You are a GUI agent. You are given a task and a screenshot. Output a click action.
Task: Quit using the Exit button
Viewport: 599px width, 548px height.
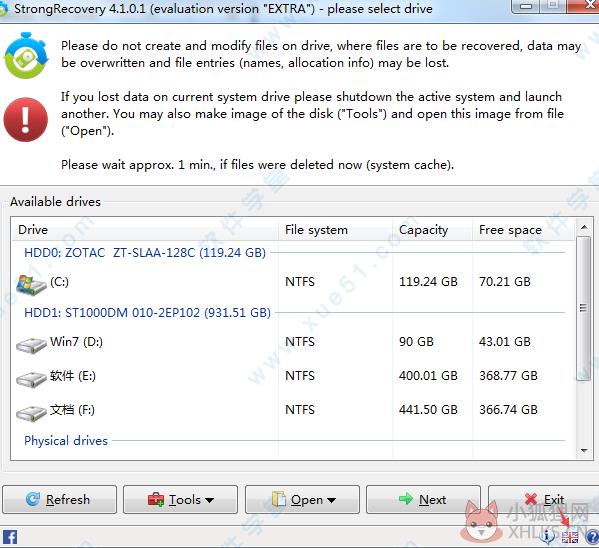(544, 499)
